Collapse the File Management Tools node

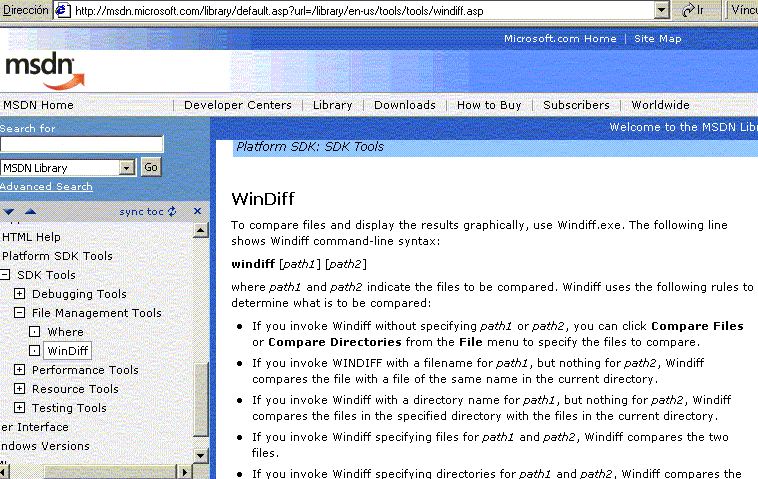(x=19, y=313)
